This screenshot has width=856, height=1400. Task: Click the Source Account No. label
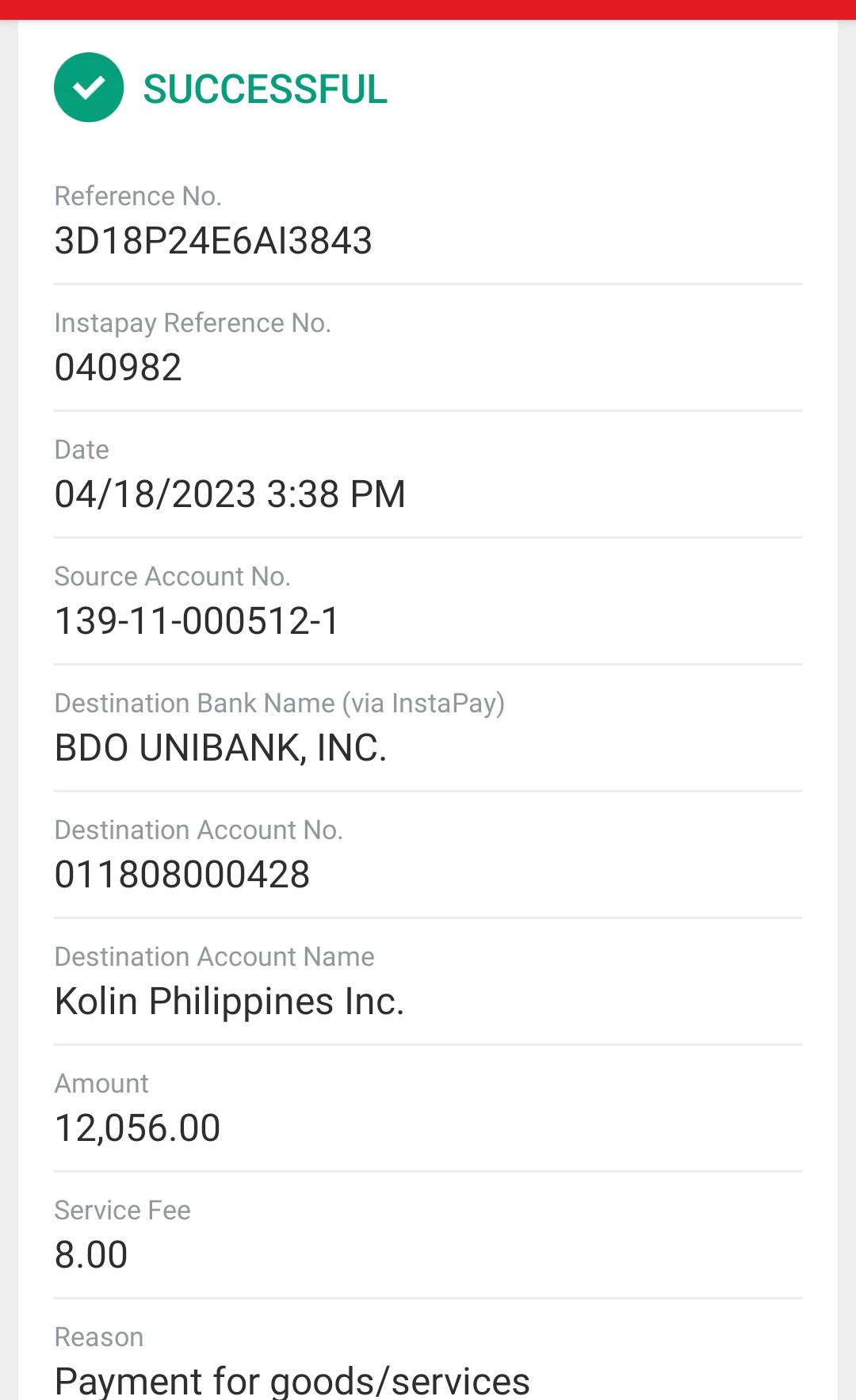tap(172, 577)
